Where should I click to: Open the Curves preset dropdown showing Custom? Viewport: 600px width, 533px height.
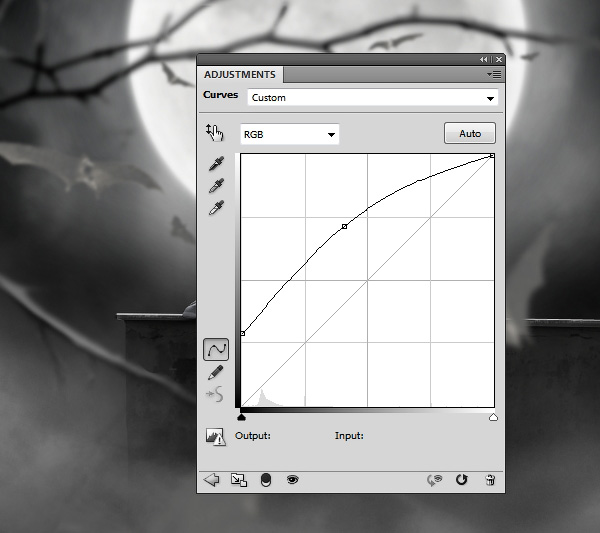[373, 98]
